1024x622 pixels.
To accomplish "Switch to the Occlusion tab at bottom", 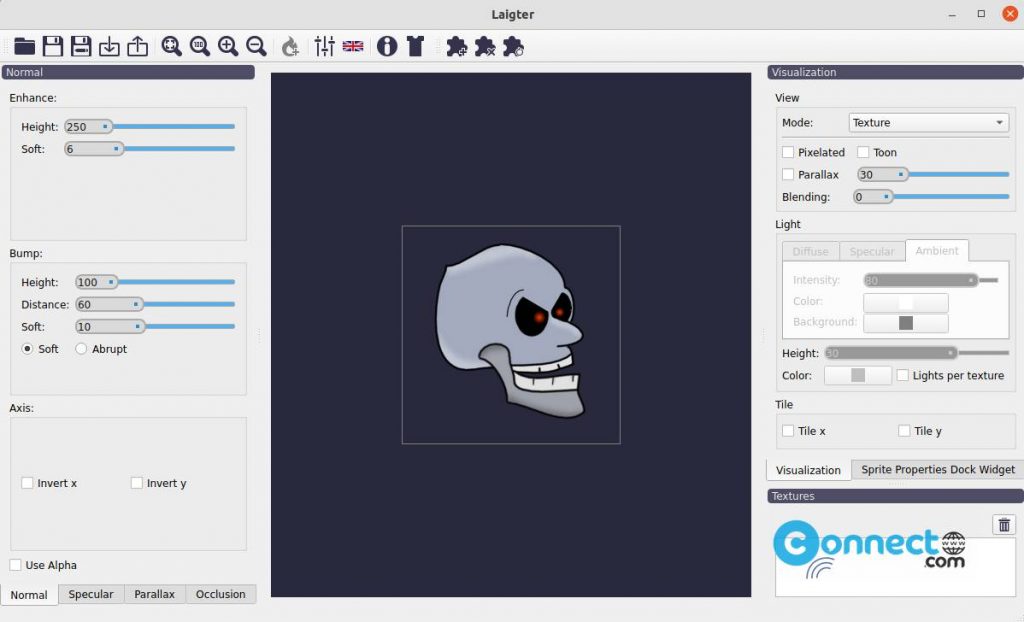I will tap(220, 594).
